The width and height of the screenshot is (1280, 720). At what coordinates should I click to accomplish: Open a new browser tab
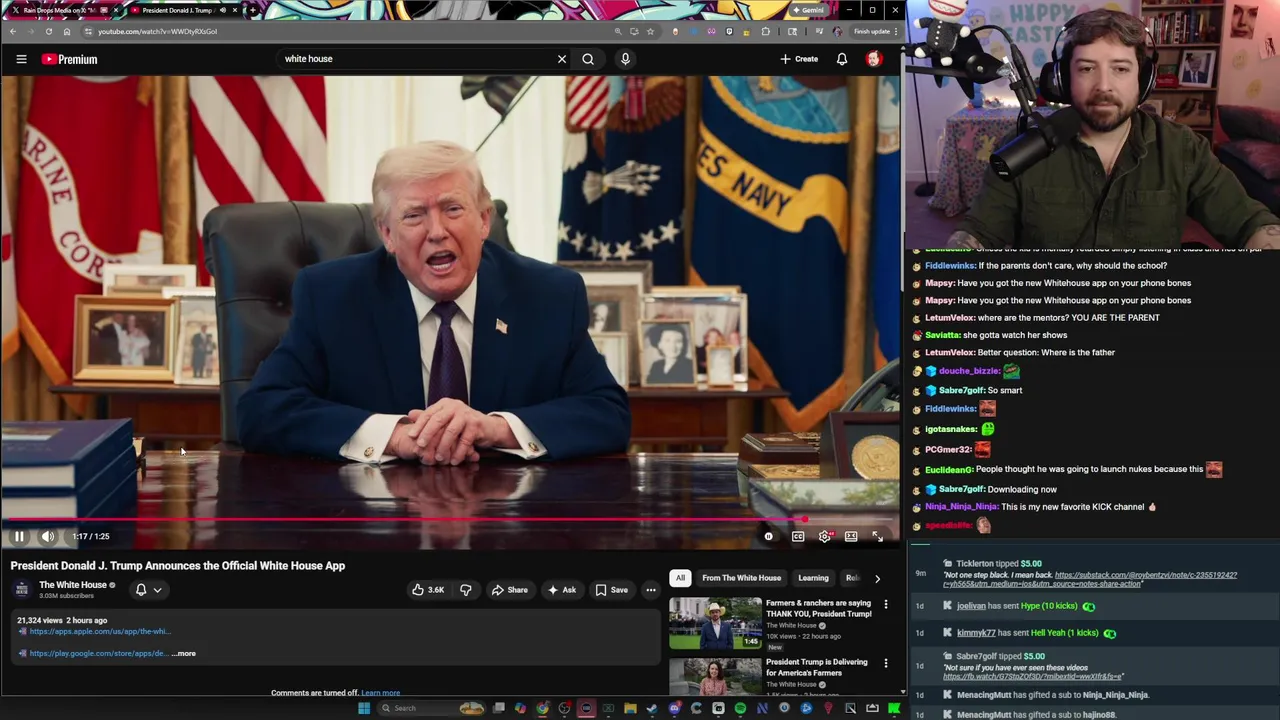tap(252, 10)
